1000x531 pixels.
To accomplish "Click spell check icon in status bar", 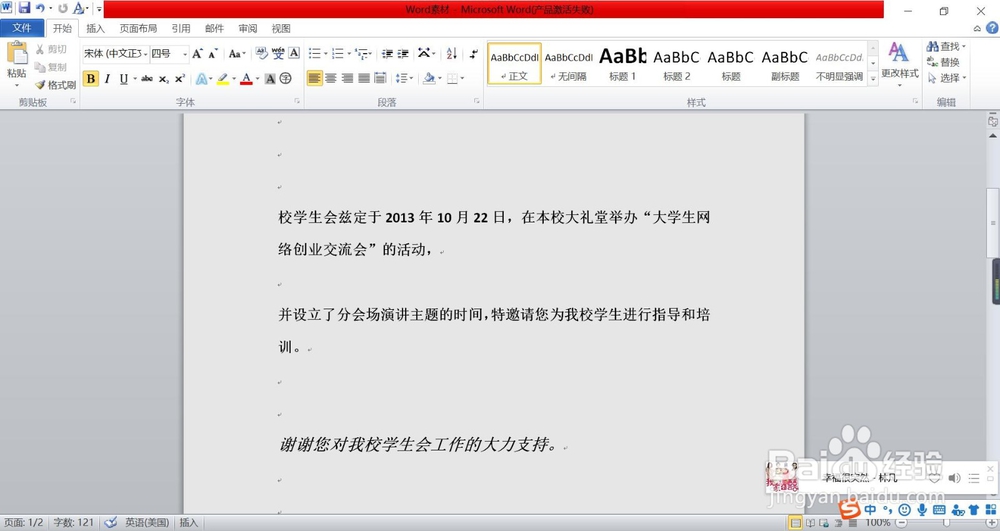I will click(110, 522).
